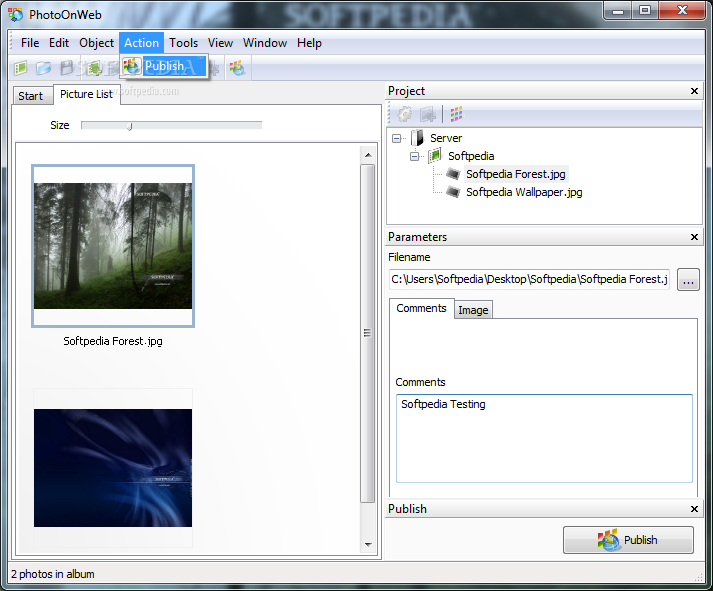Click the Comments text box with Softpedia Testing
713x591 pixels.
[x=544, y=438]
